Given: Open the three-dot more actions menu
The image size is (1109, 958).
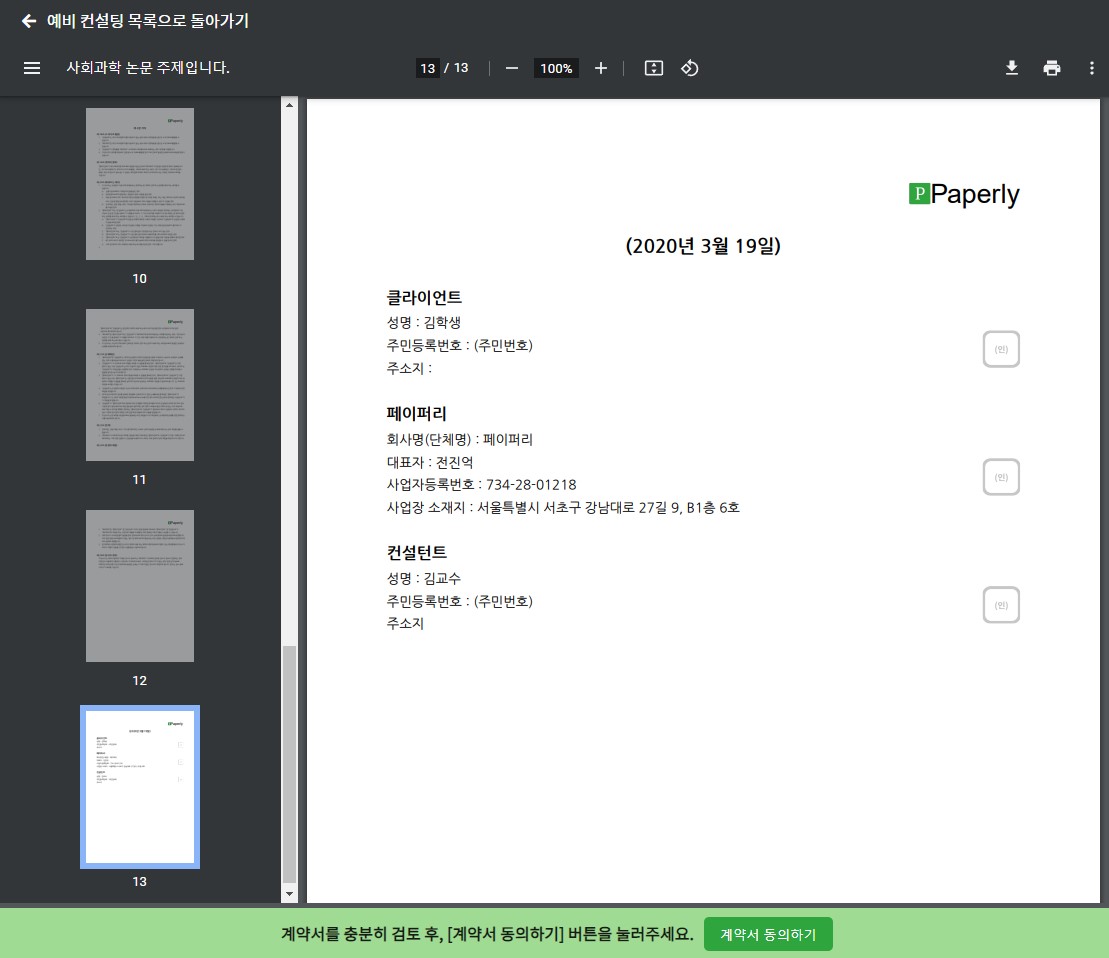Looking at the screenshot, I should click(x=1091, y=68).
